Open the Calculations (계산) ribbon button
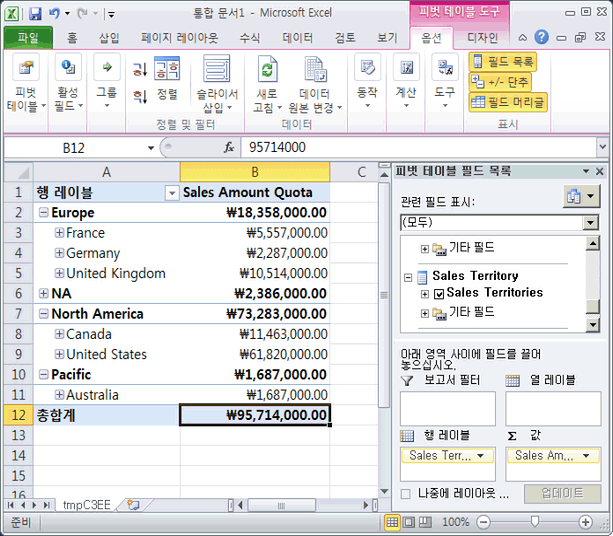Image resolution: width=613 pixels, height=536 pixels. 406,82
